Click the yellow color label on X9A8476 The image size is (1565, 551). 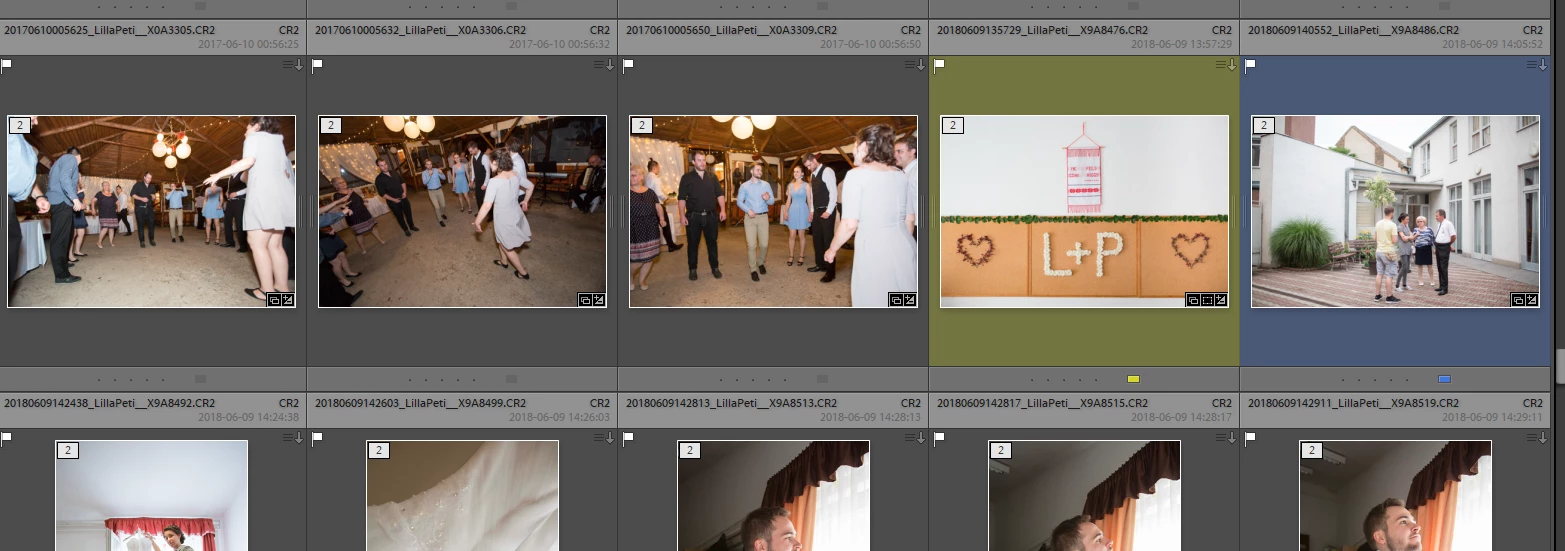[x=1133, y=379]
